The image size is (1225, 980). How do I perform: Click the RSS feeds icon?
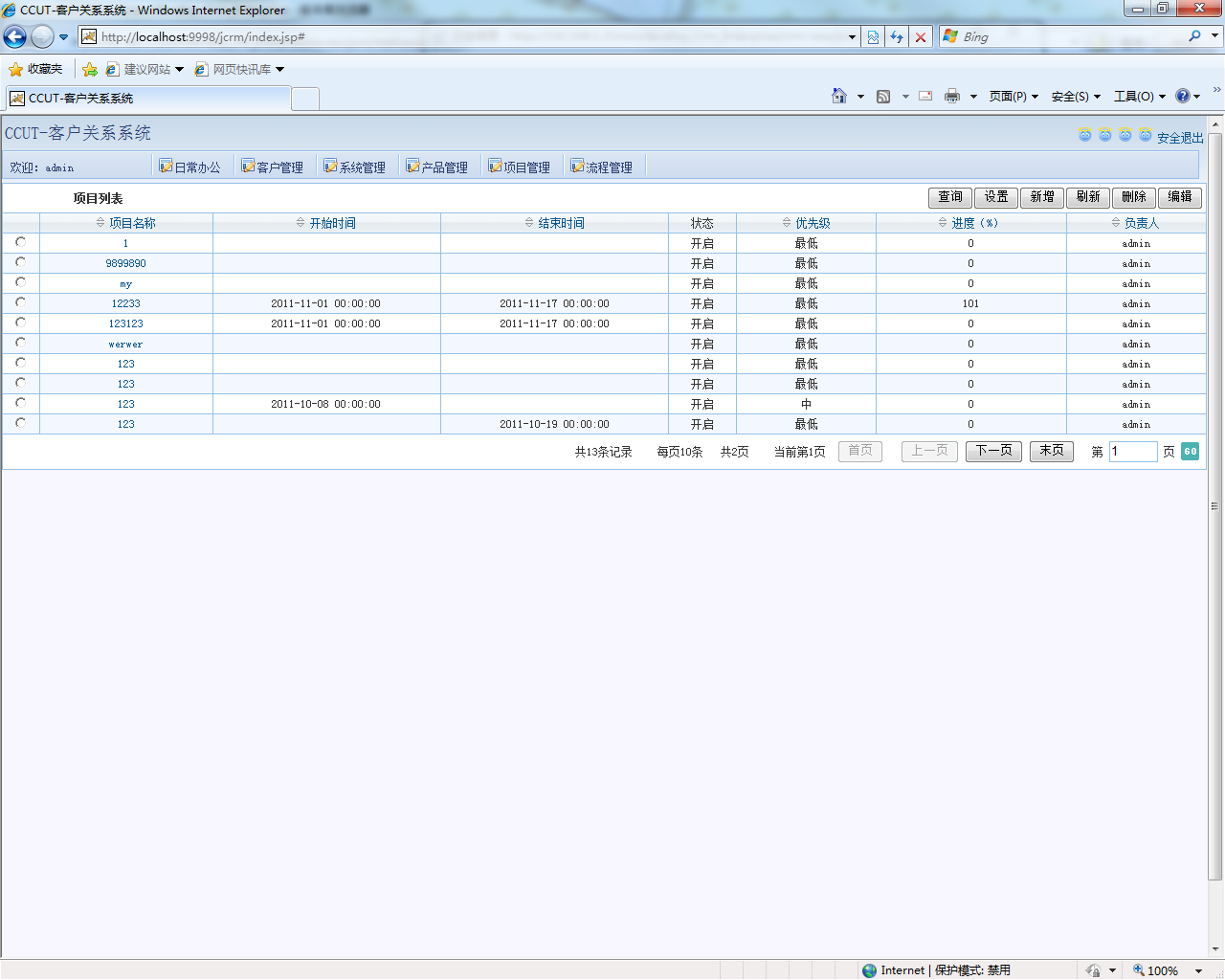tap(883, 96)
